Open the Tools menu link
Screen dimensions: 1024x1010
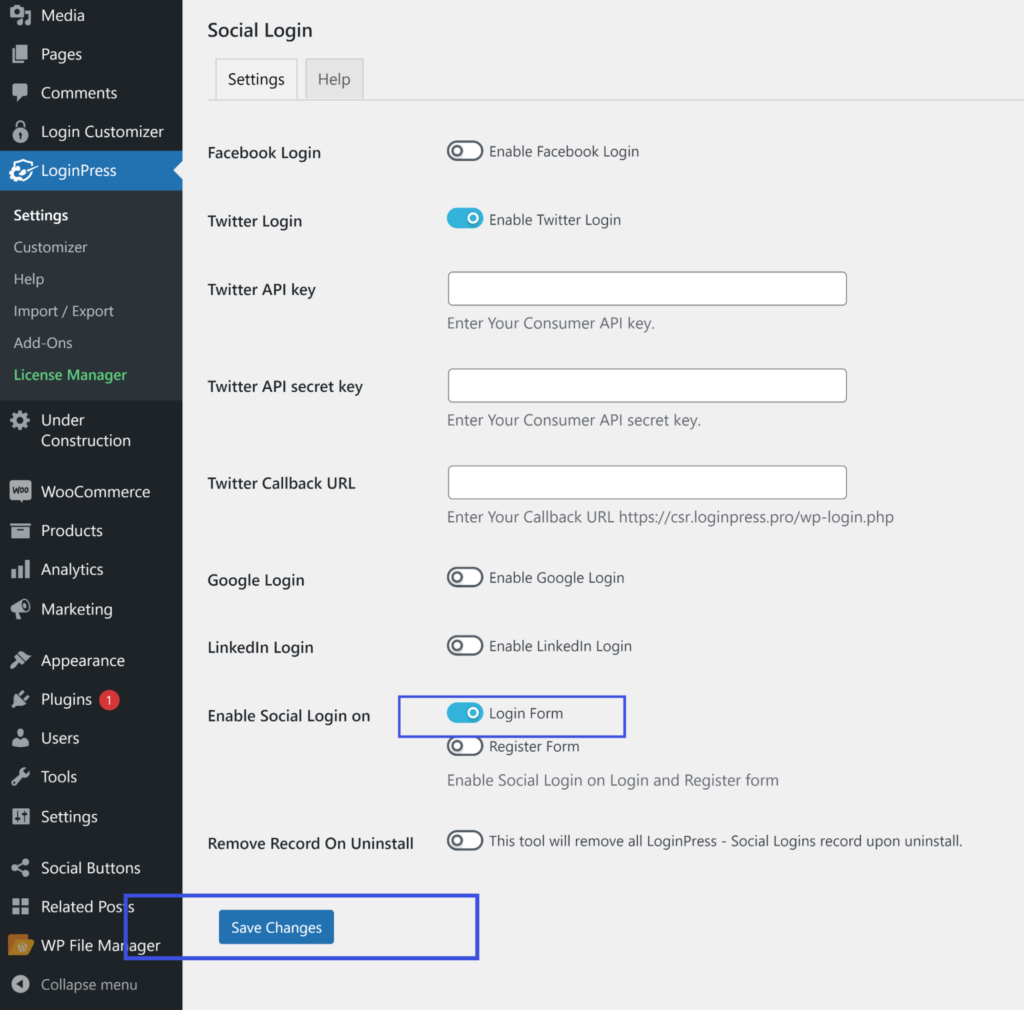point(59,777)
